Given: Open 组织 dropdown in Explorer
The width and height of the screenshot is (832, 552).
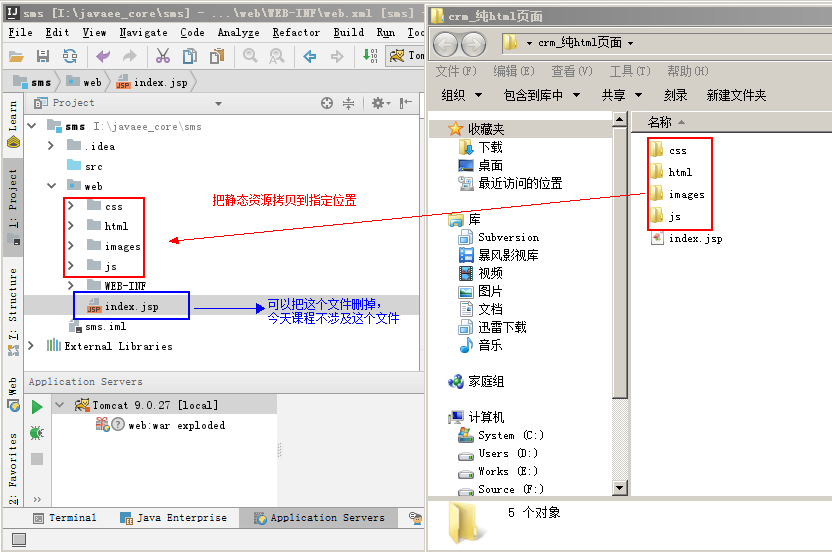Looking at the screenshot, I should point(462,95).
